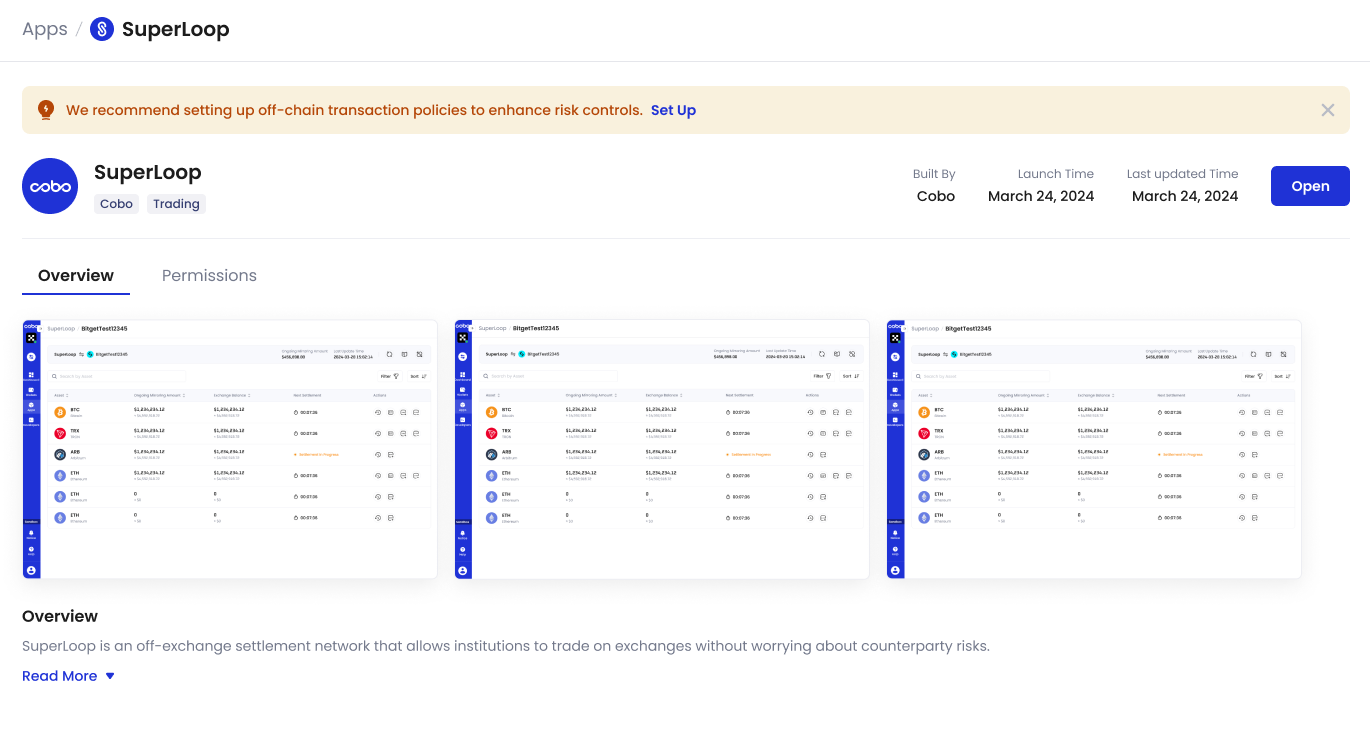This screenshot has height=742, width=1370.
Task: Click the Overview section heading
Action: (x=60, y=616)
